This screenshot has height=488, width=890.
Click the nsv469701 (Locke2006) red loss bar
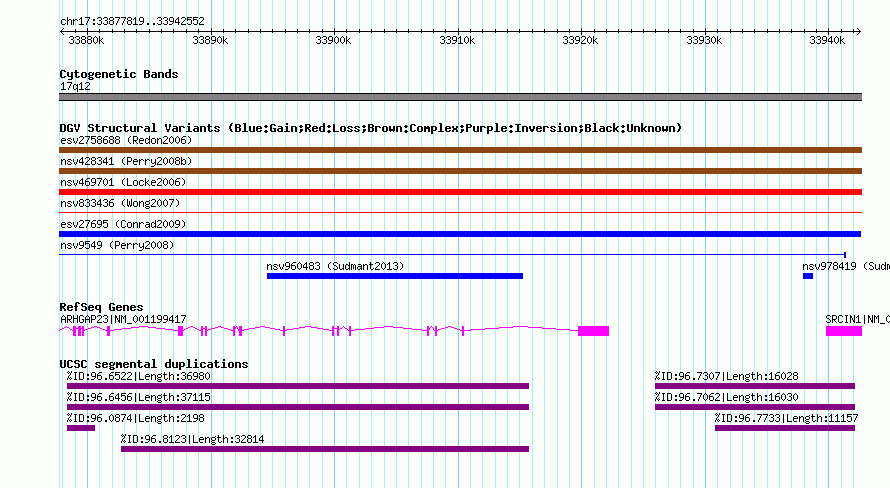click(460, 192)
